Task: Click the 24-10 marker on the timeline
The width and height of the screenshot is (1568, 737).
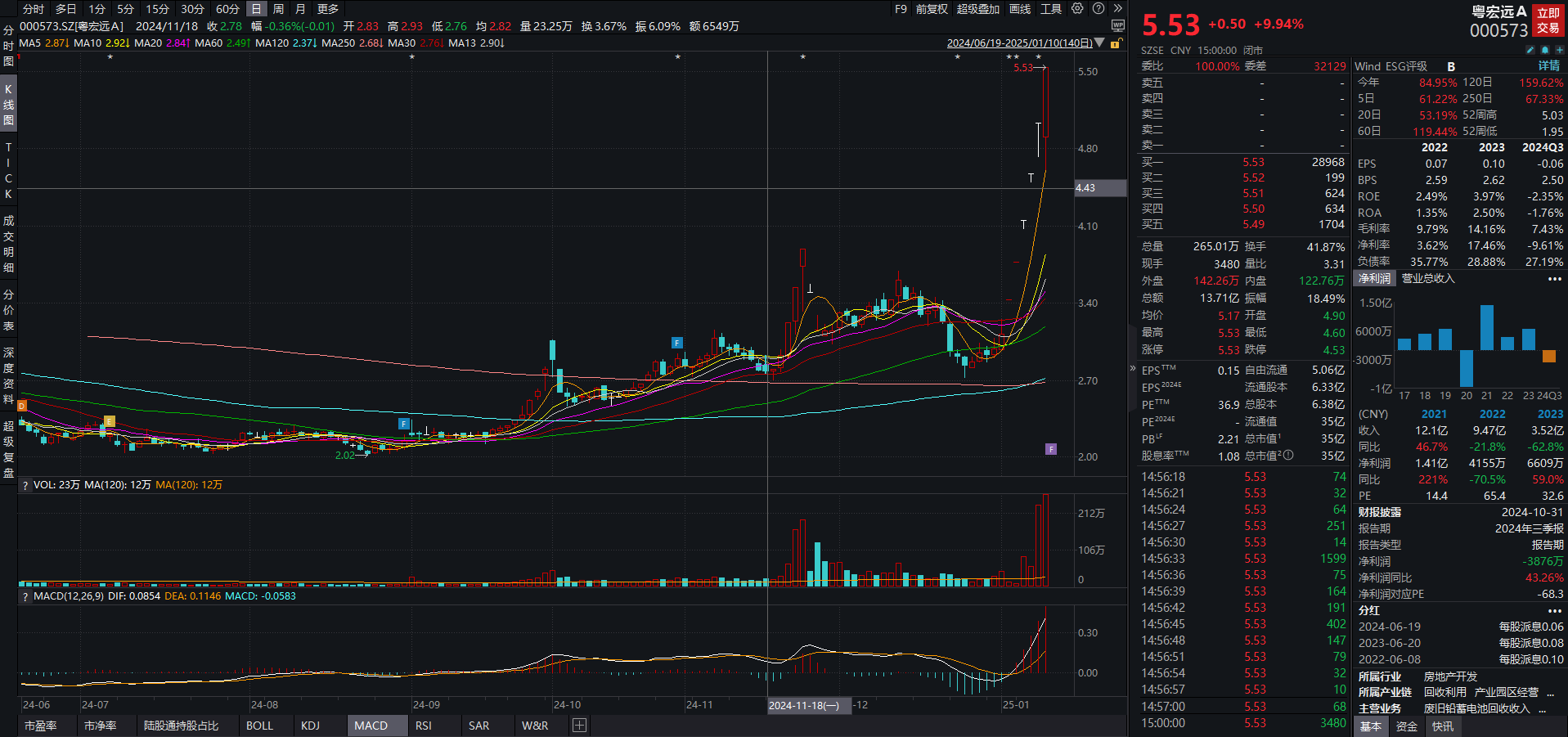Action: point(567,705)
